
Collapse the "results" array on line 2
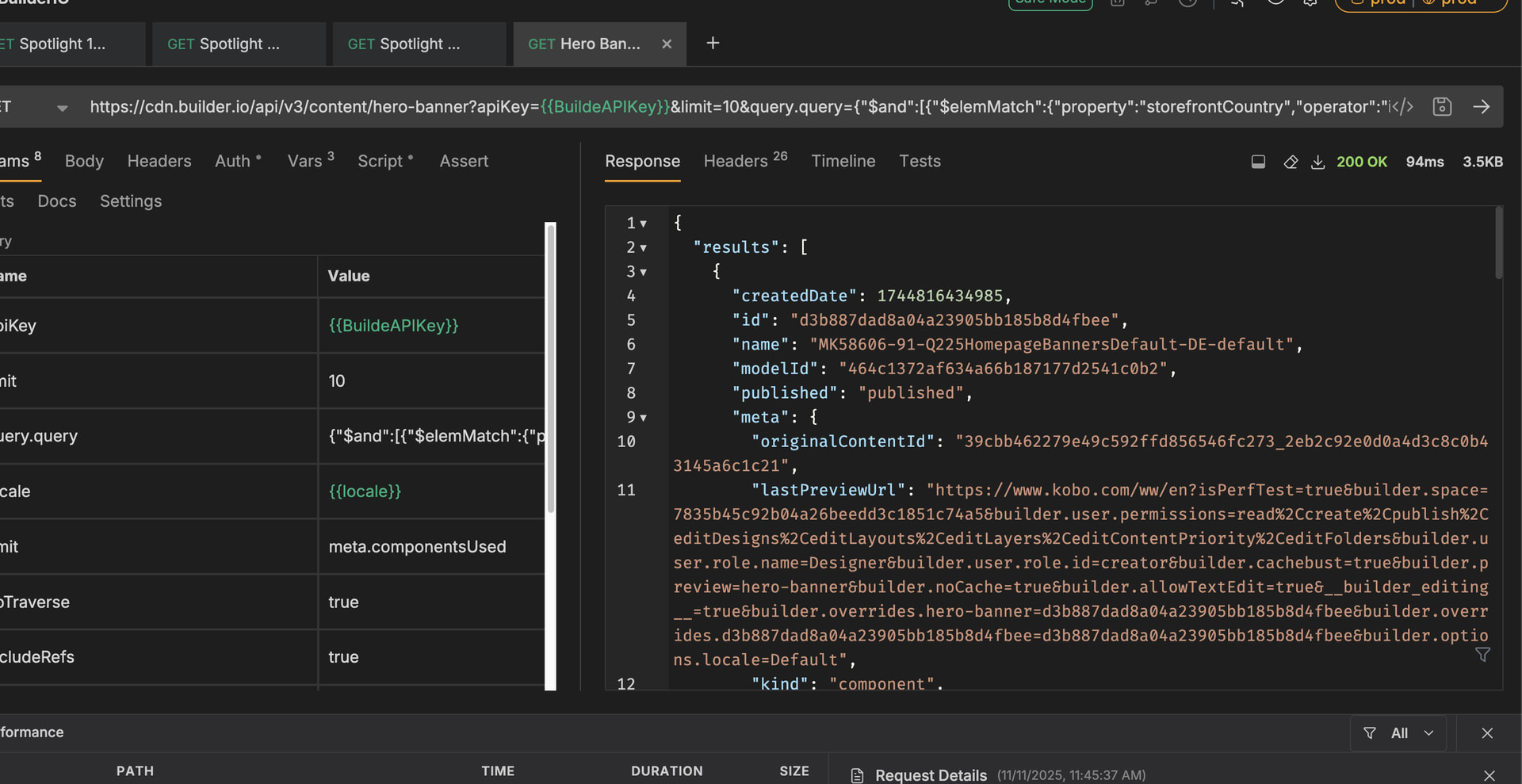(643, 248)
